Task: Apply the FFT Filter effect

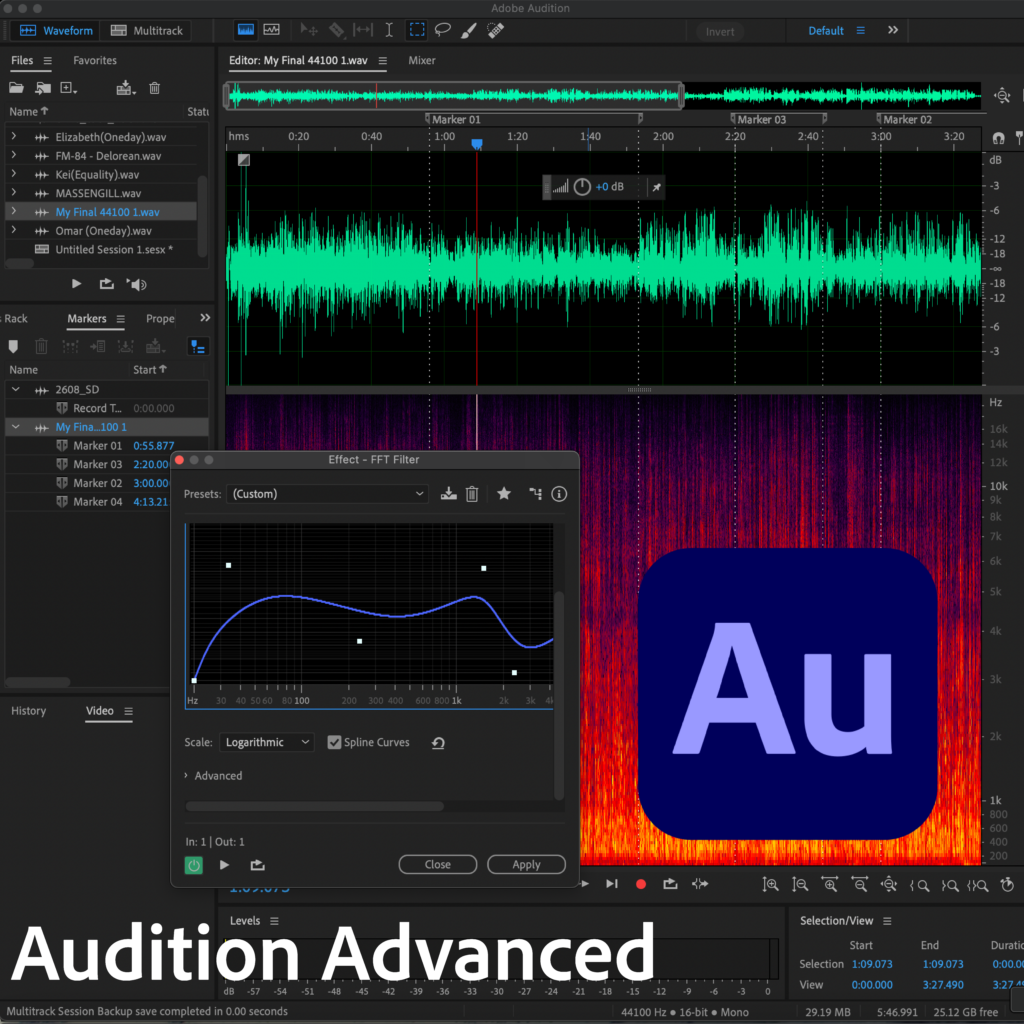Action: click(x=526, y=864)
